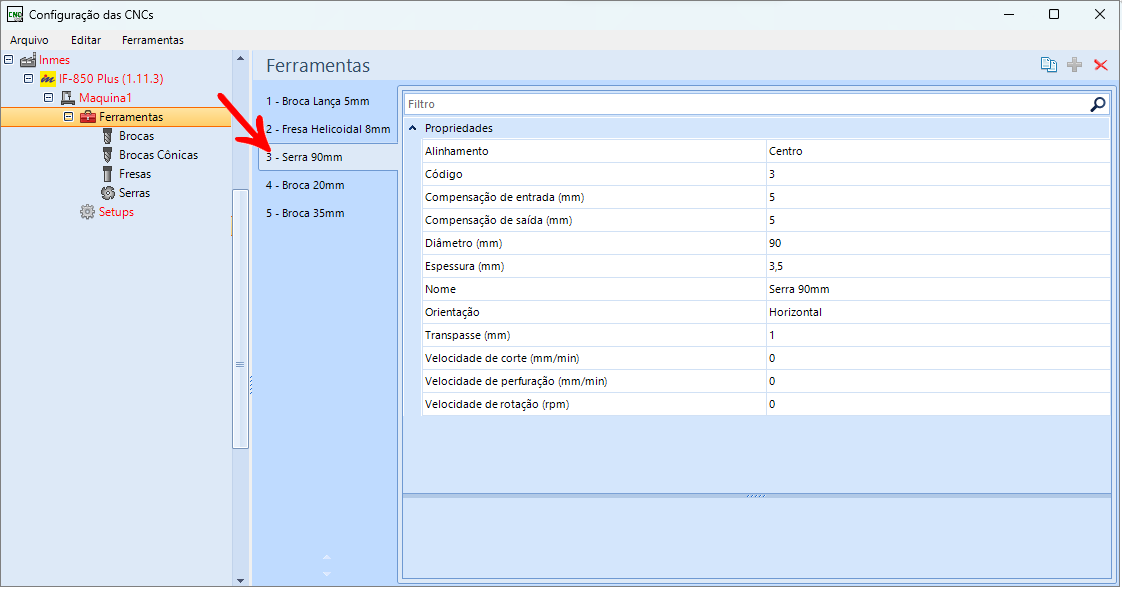Click the Maquina1 machine icon
The height and width of the screenshot is (595, 1127).
(x=68, y=98)
